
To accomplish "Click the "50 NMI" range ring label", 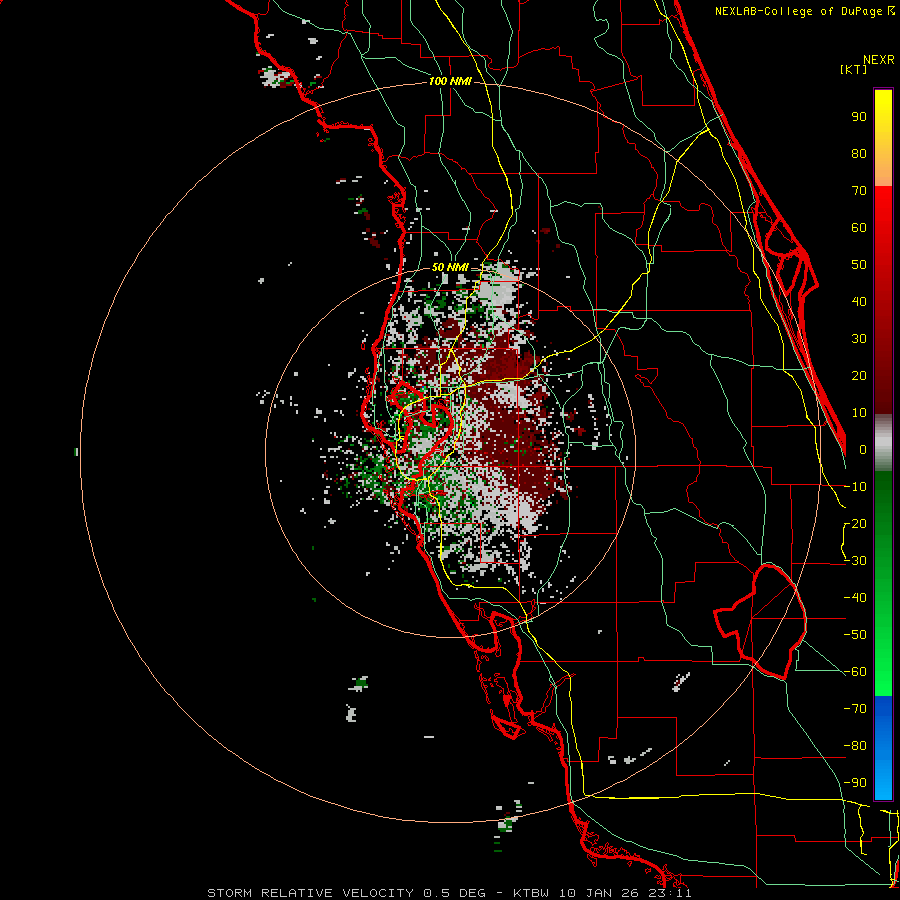I will click(450, 267).
